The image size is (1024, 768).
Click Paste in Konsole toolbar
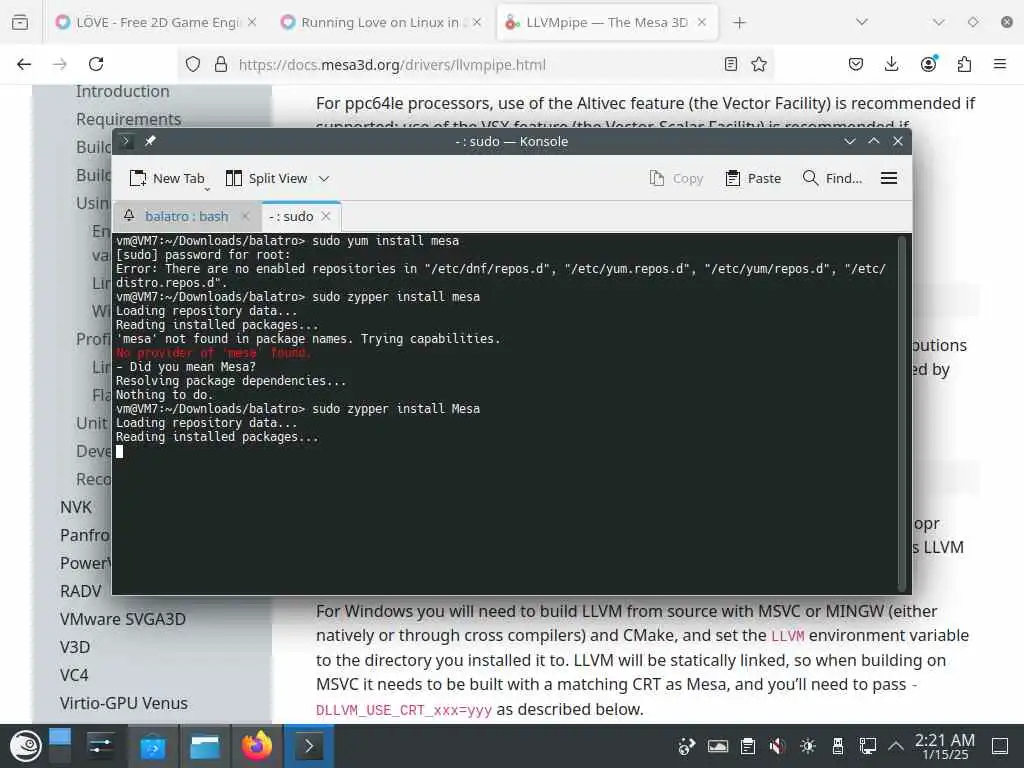(x=753, y=178)
